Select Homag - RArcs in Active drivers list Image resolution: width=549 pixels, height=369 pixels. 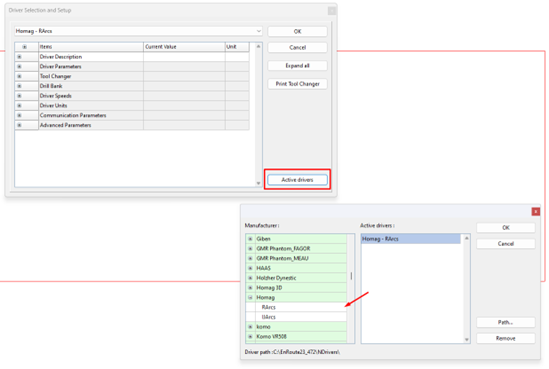[411, 239]
